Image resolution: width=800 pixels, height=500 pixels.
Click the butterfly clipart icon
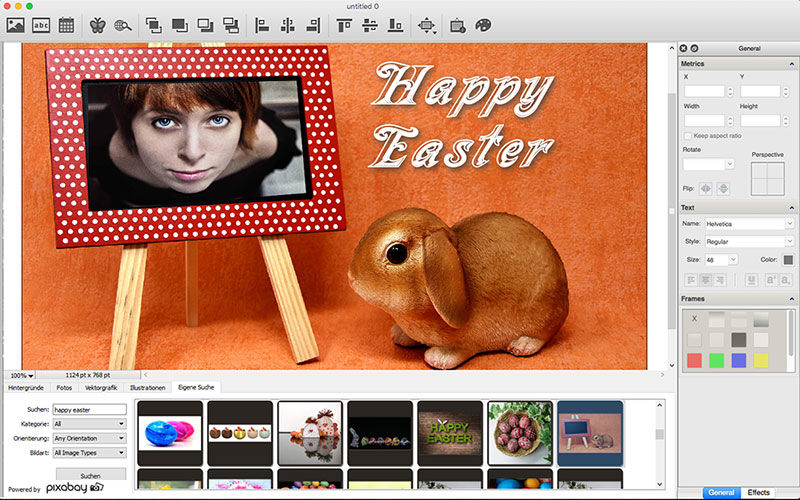(97, 25)
